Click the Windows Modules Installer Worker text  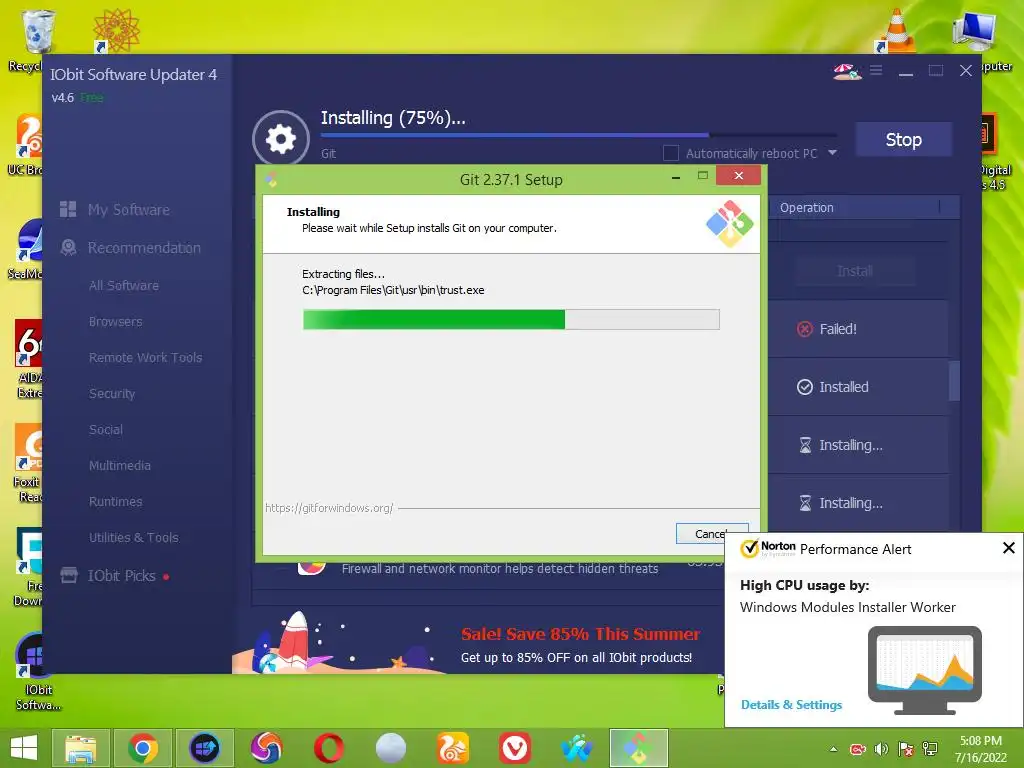pyautogui.click(x=847, y=607)
